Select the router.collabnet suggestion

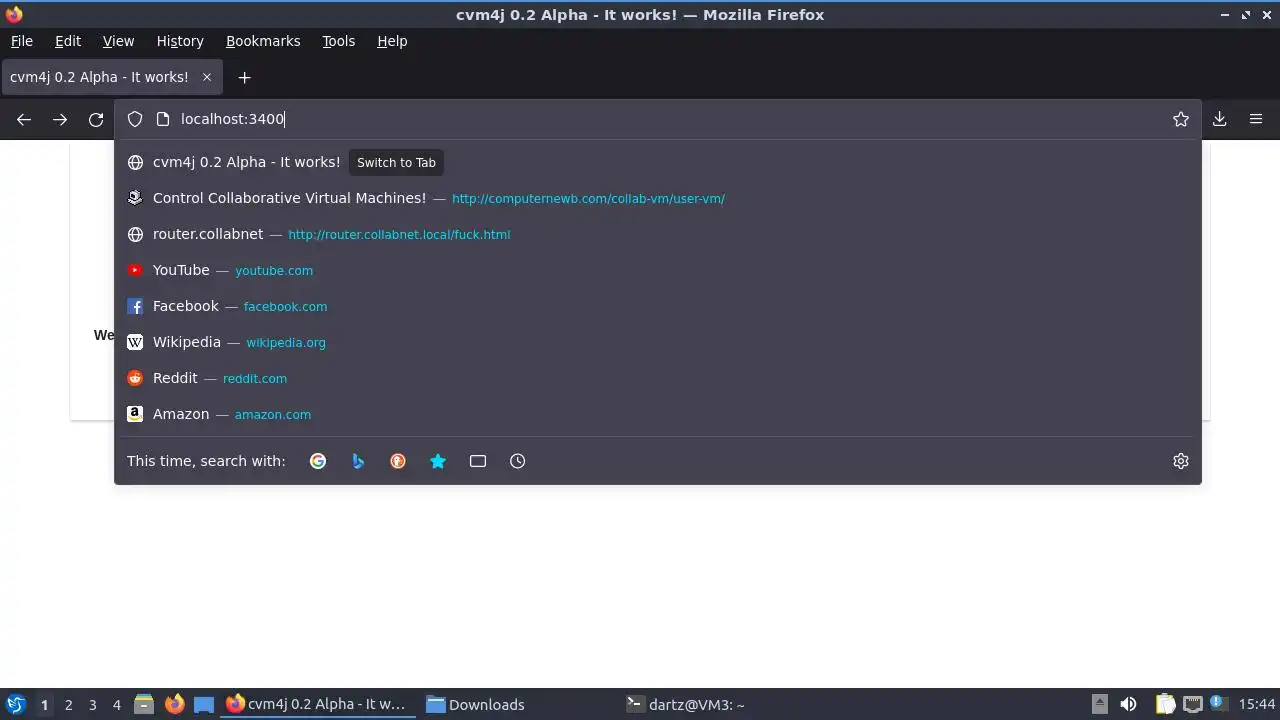(x=658, y=234)
